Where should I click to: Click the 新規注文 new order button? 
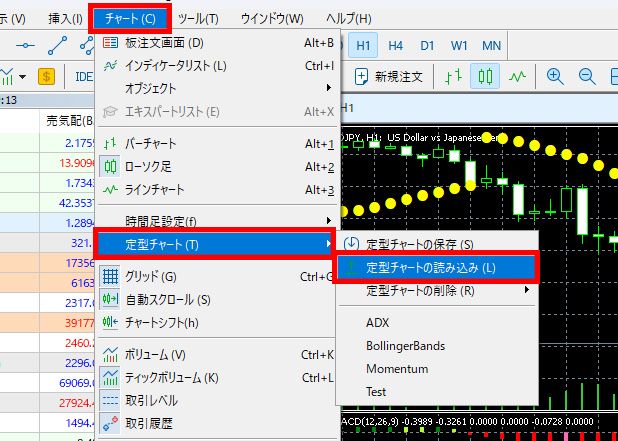(x=390, y=76)
